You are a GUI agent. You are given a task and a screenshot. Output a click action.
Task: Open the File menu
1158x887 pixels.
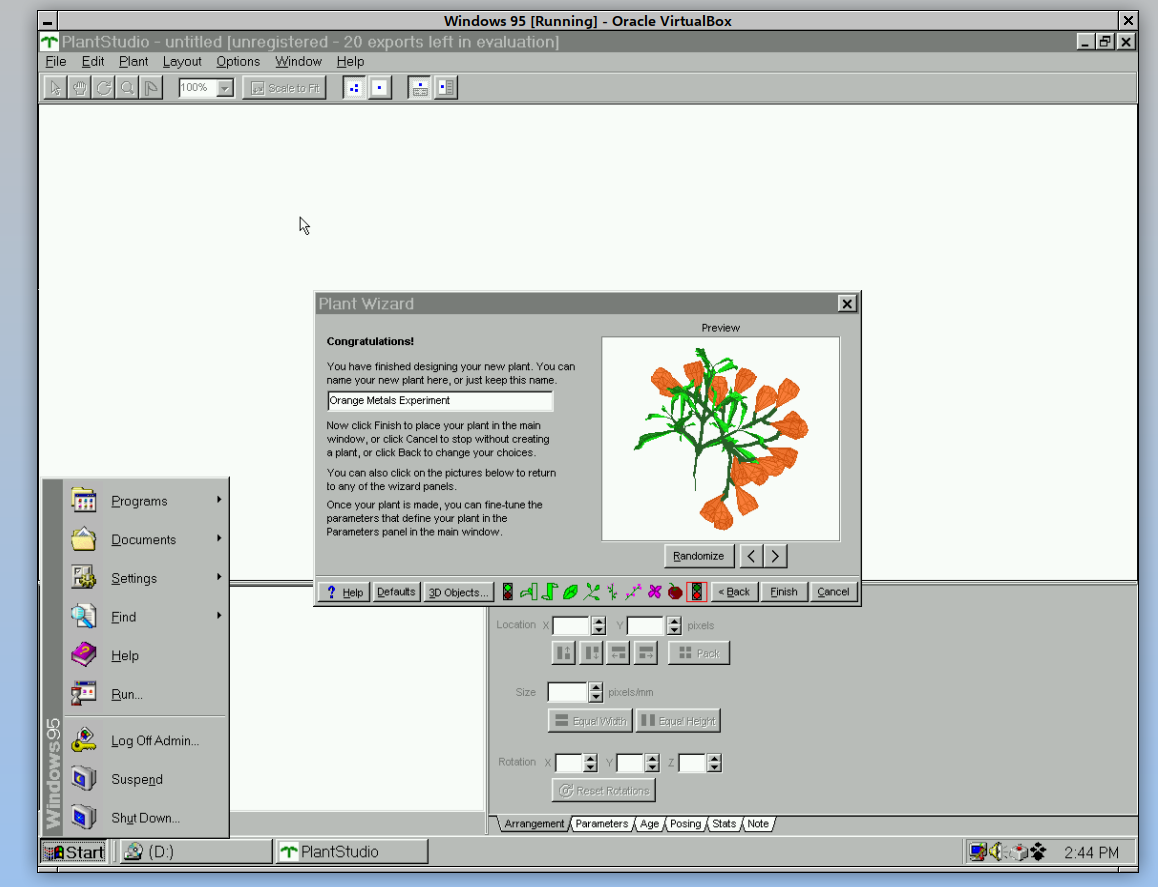[x=55, y=61]
